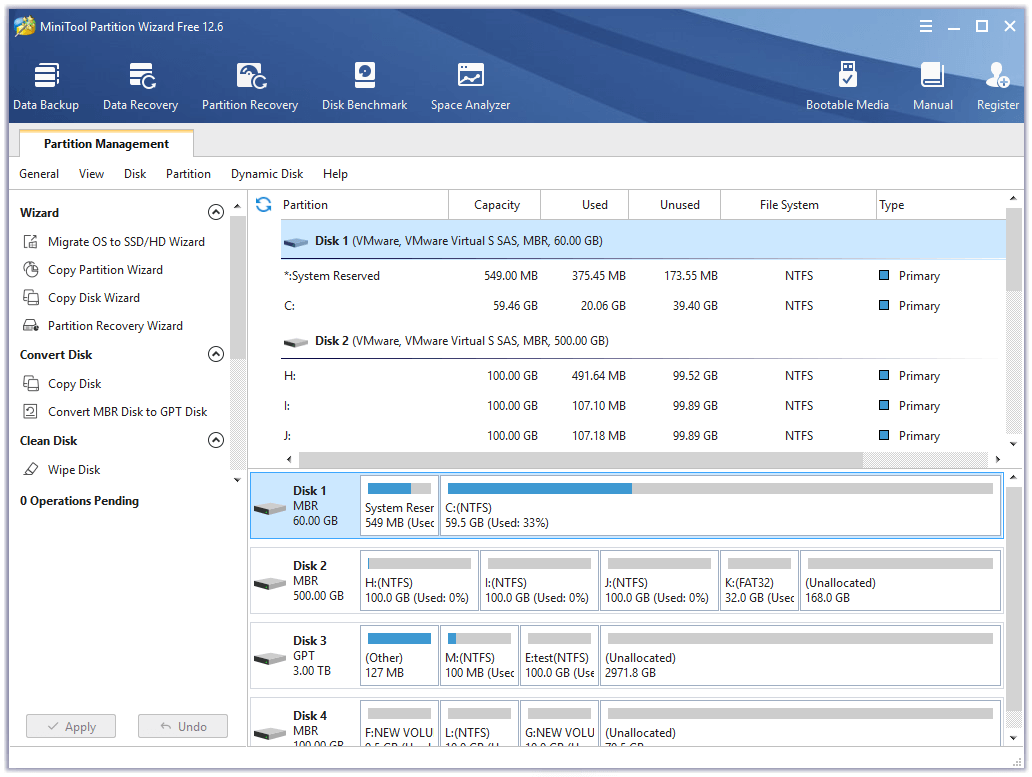This screenshot has height=777, width=1032.
Task: Select the System Reserved partition row
Action: [644, 276]
